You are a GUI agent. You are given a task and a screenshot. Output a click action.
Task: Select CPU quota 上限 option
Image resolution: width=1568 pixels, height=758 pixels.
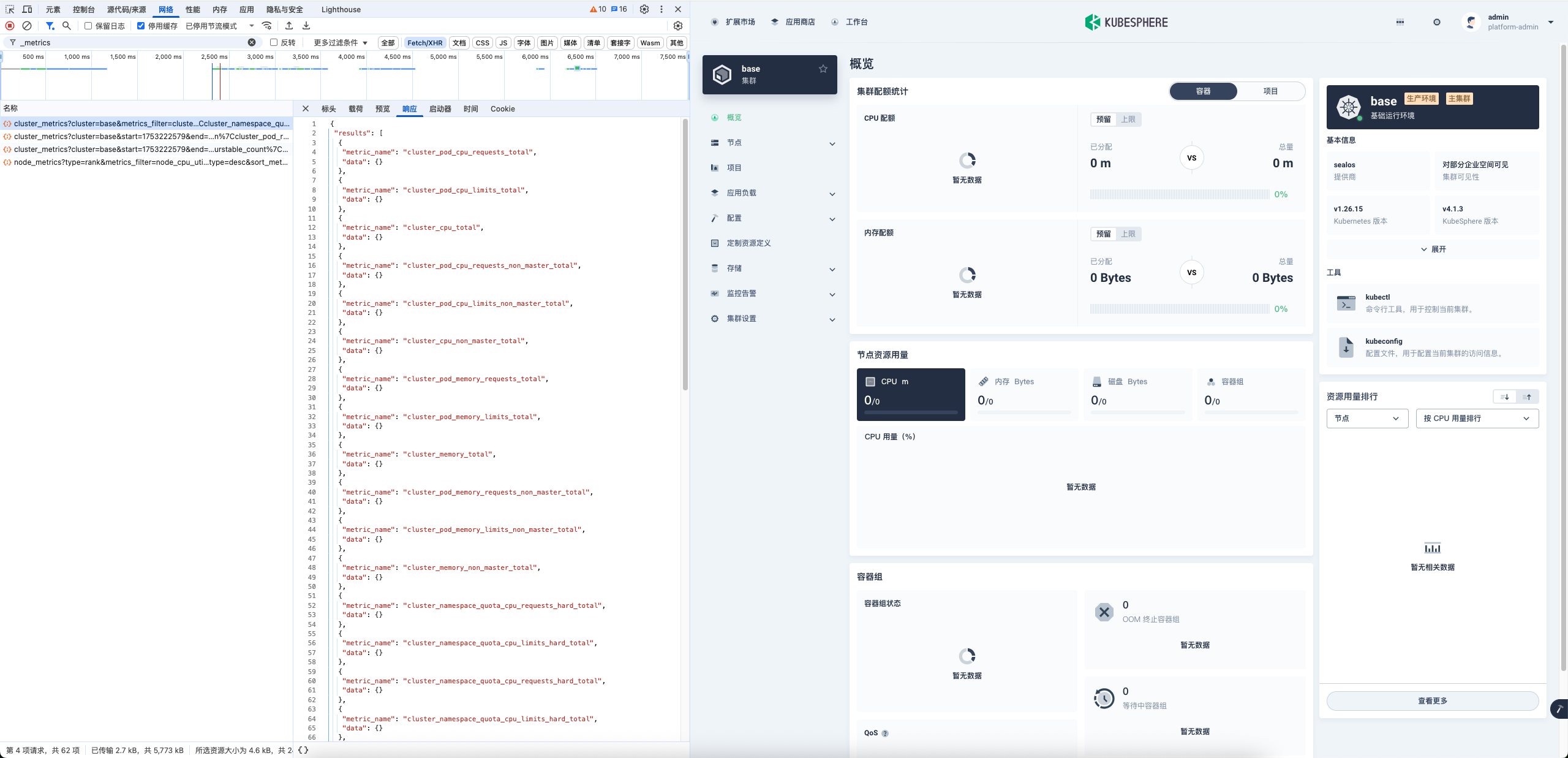coord(1128,119)
